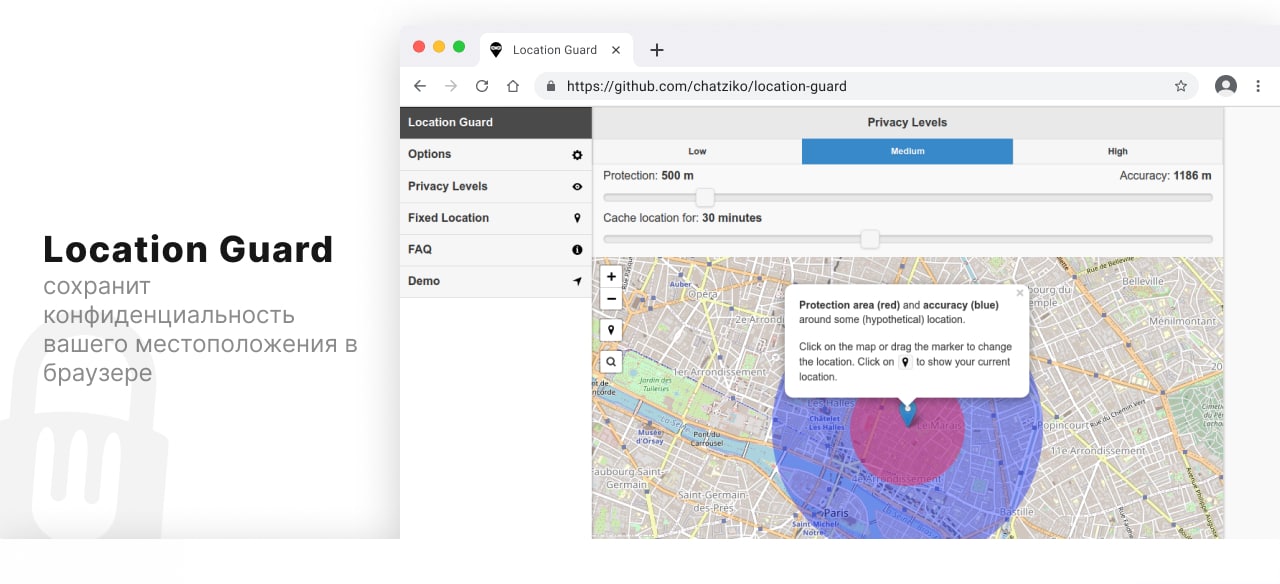
Task: Open the Demo sidebar entry
Action: (x=495, y=281)
